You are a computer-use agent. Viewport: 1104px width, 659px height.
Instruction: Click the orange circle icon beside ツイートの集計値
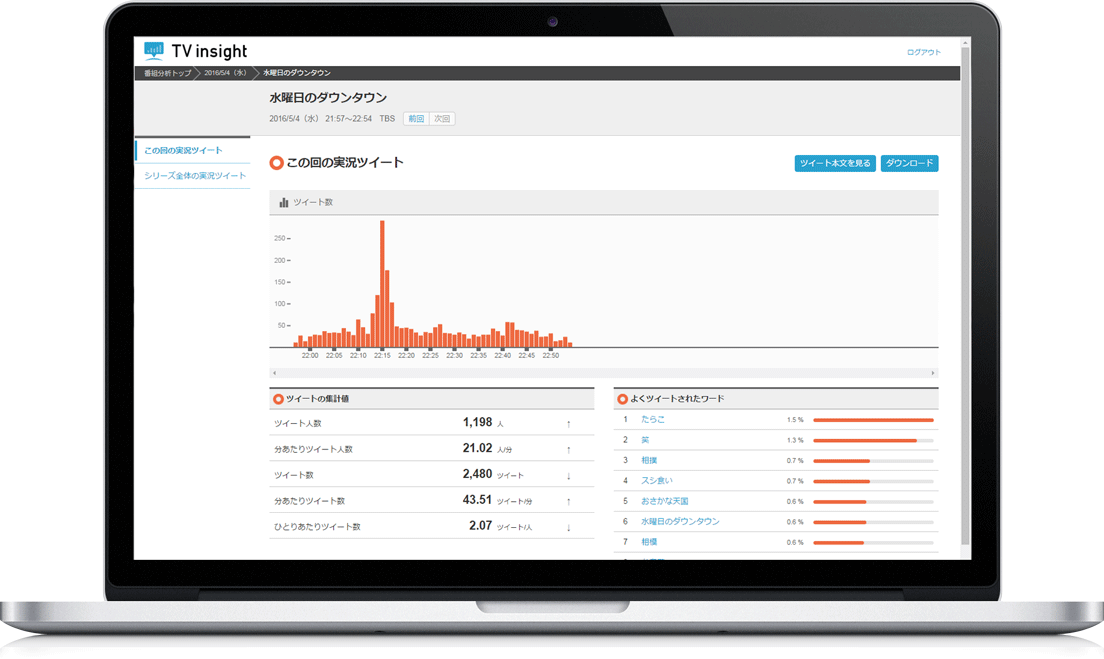[278, 399]
